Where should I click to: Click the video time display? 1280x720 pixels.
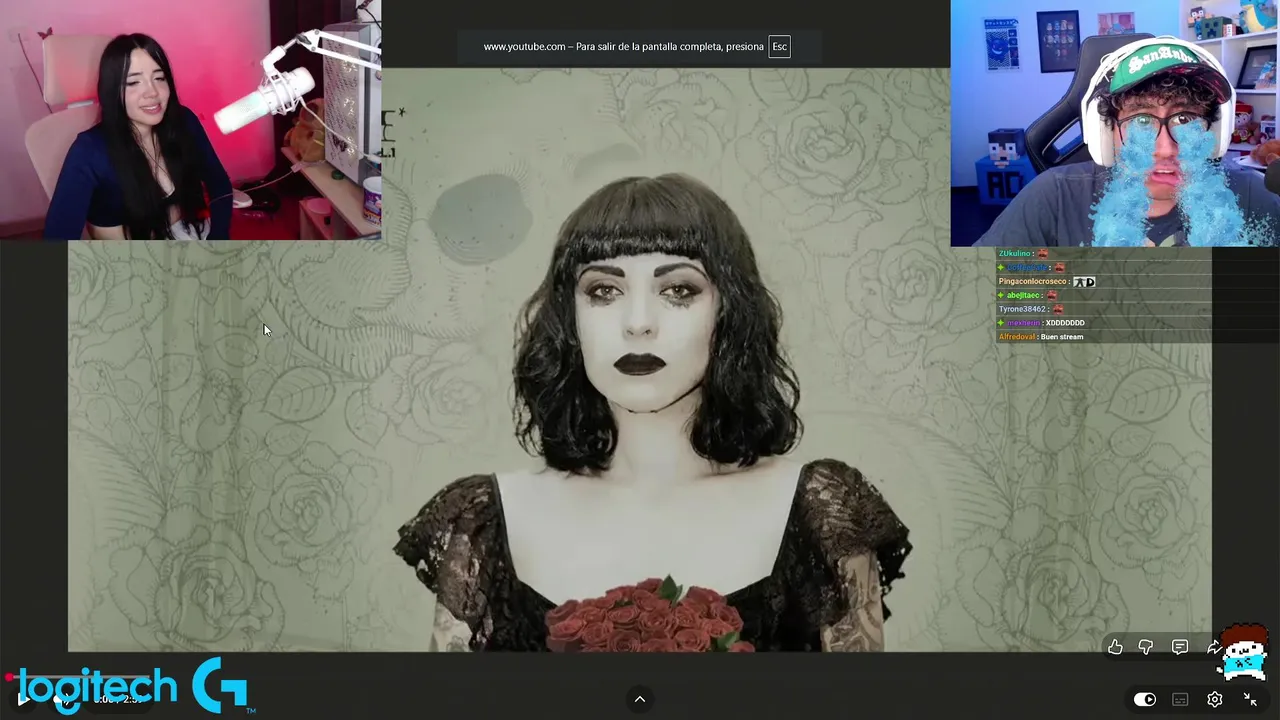118,699
